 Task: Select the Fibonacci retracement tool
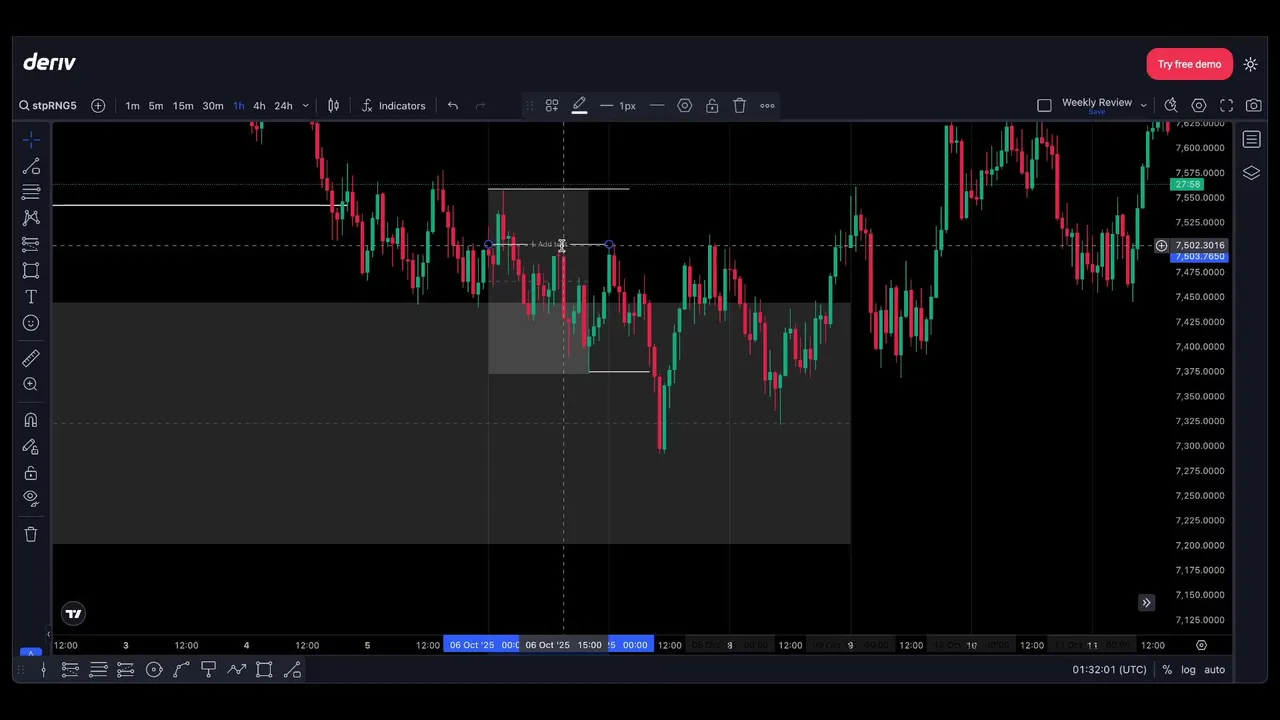(x=31, y=192)
